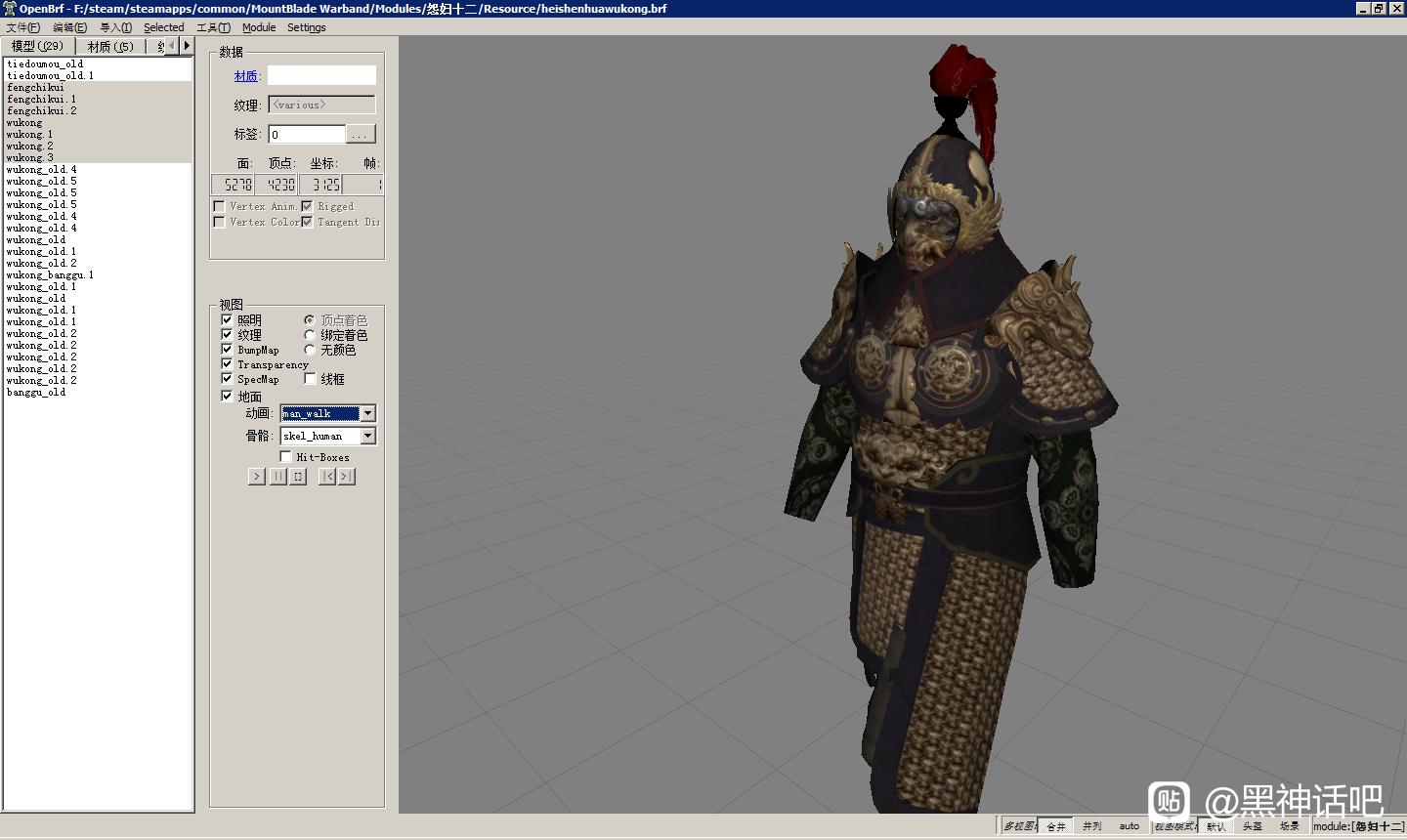
Task: Select 并列 side-by-side multi-view mode
Action: tap(1092, 826)
